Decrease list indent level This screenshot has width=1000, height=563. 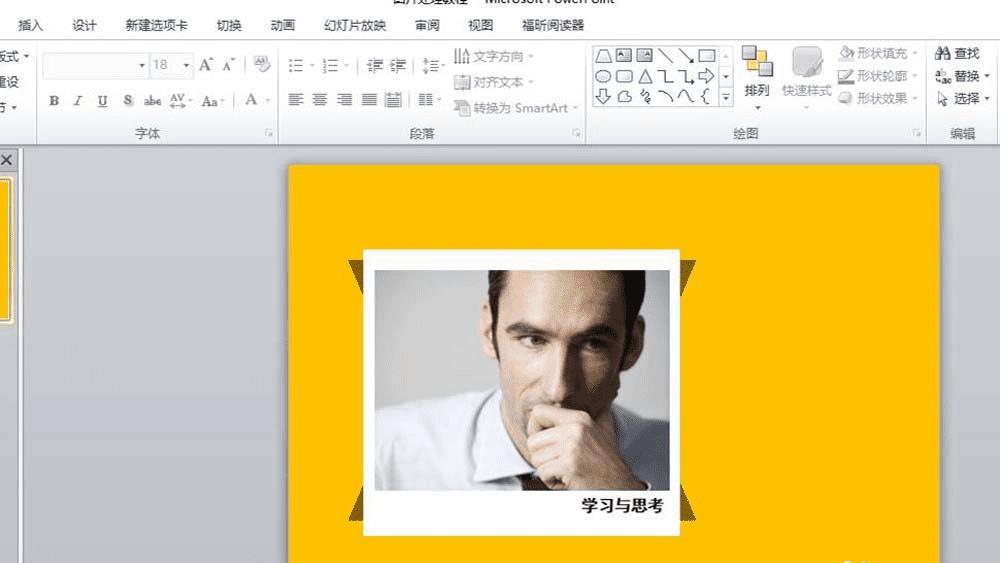pos(375,65)
